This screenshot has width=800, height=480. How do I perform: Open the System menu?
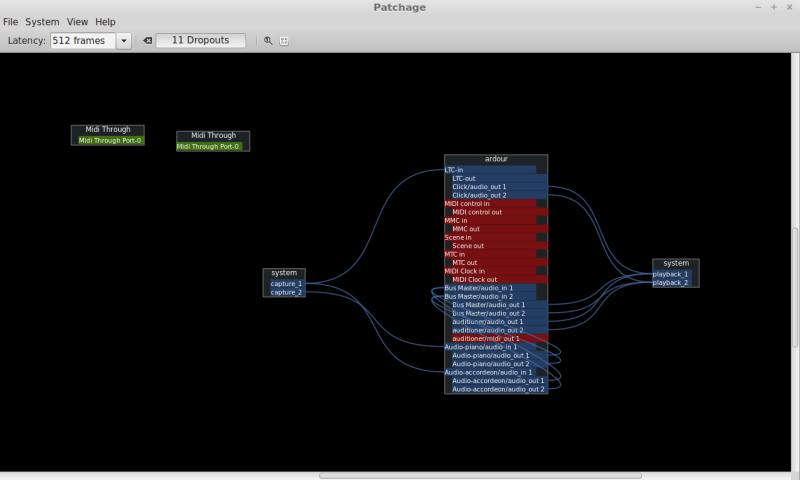(x=42, y=22)
